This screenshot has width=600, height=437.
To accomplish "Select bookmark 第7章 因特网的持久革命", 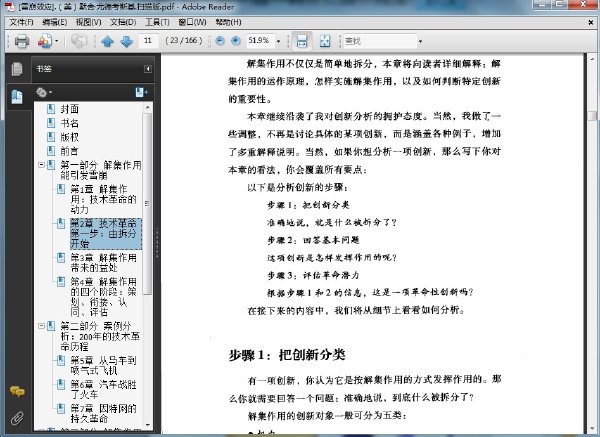I will point(103,413).
